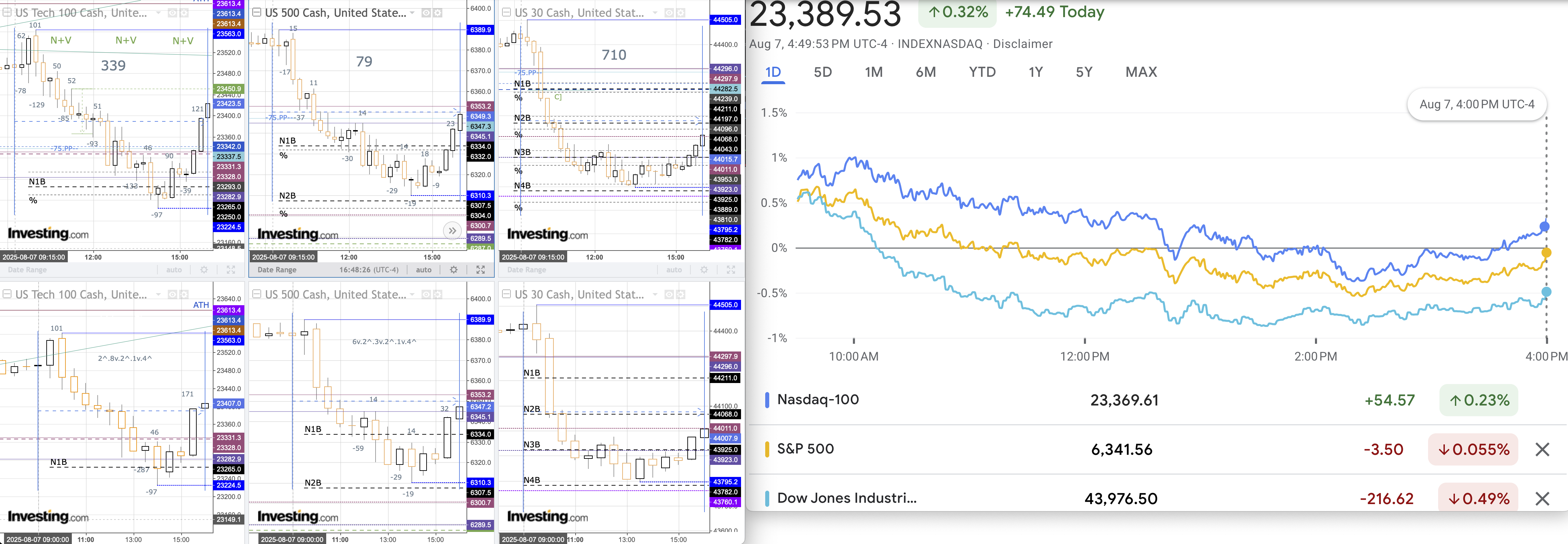Collapse legend box of top US 30 Cash
The width and height of the screenshot is (1568, 544).
click(x=506, y=12)
